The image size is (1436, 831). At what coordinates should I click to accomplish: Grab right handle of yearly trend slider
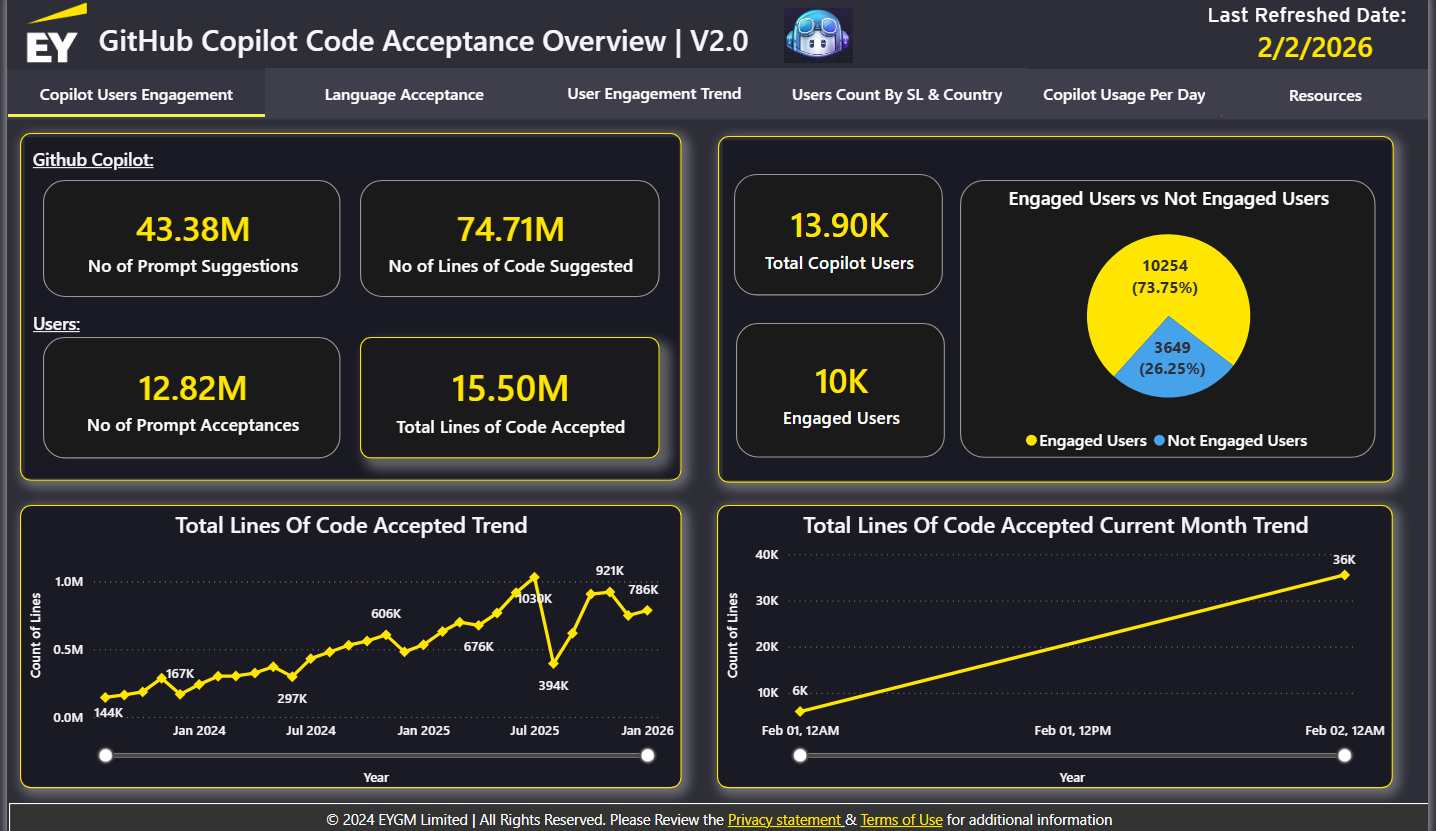(x=647, y=755)
